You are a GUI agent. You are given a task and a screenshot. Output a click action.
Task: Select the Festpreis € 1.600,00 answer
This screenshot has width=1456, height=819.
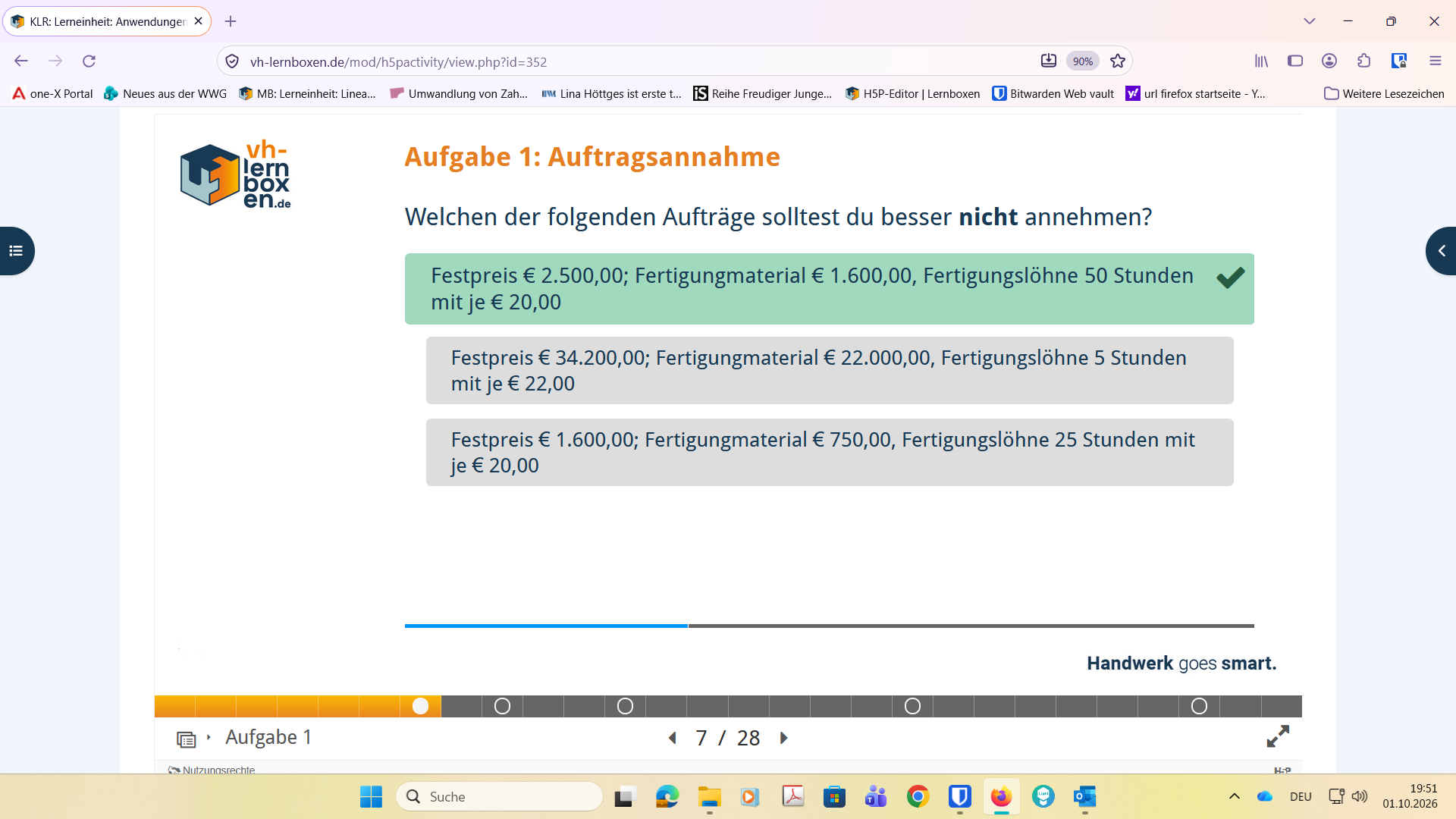(830, 453)
